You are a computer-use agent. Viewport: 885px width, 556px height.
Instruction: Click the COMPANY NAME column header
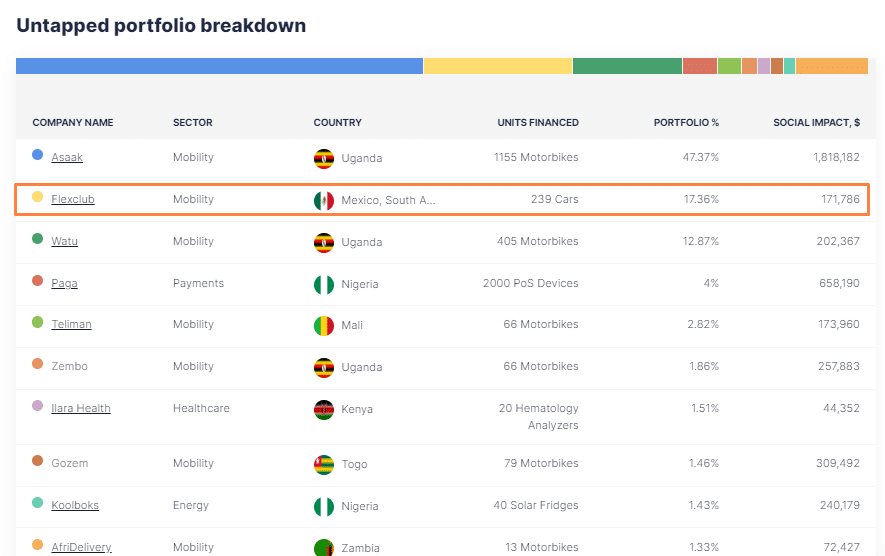pos(73,122)
